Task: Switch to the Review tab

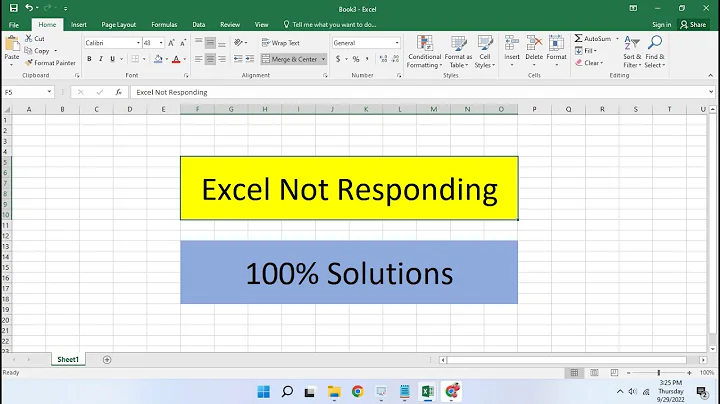Action: pyautogui.click(x=230, y=24)
